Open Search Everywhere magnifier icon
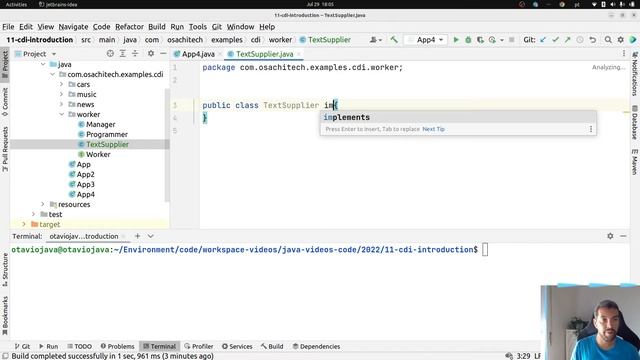 pyautogui.click(x=608, y=40)
